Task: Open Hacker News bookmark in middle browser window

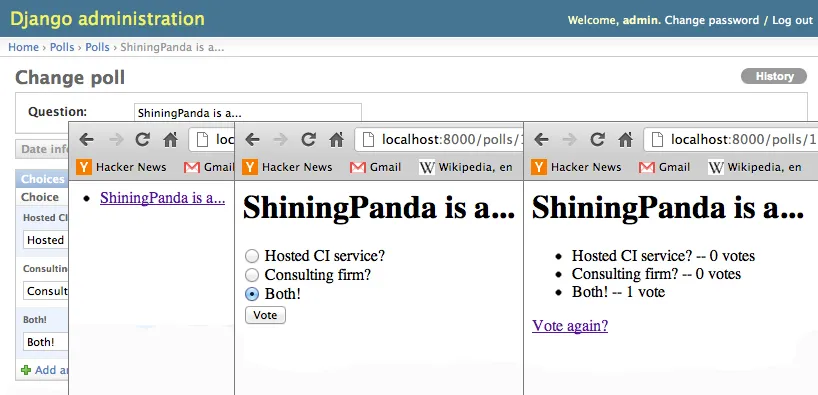Action: click(287, 167)
